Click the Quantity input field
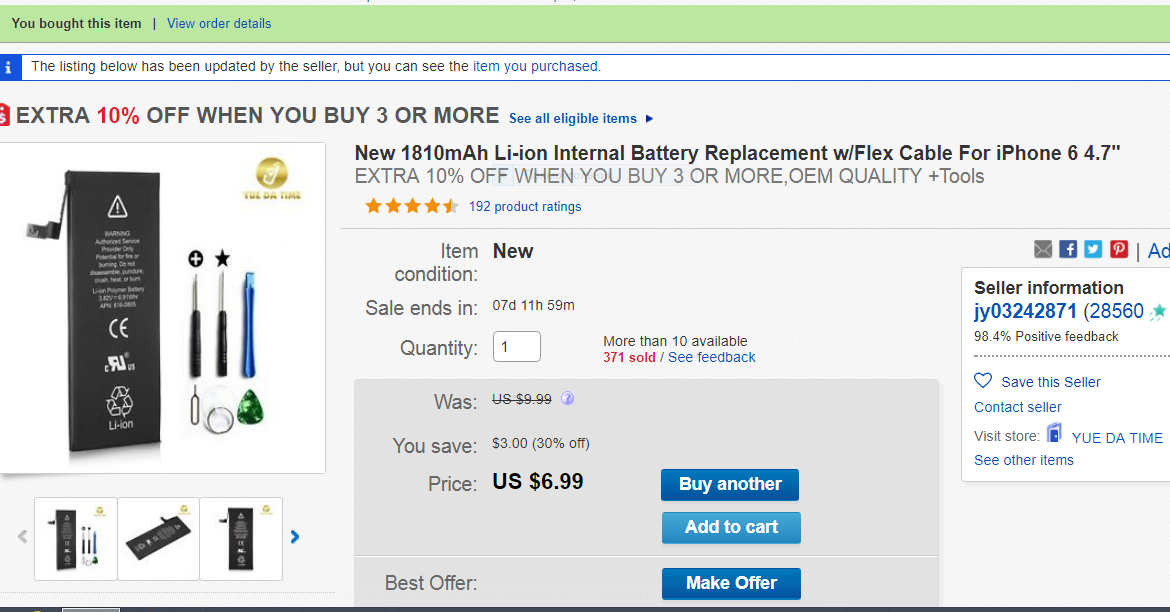 coord(517,347)
